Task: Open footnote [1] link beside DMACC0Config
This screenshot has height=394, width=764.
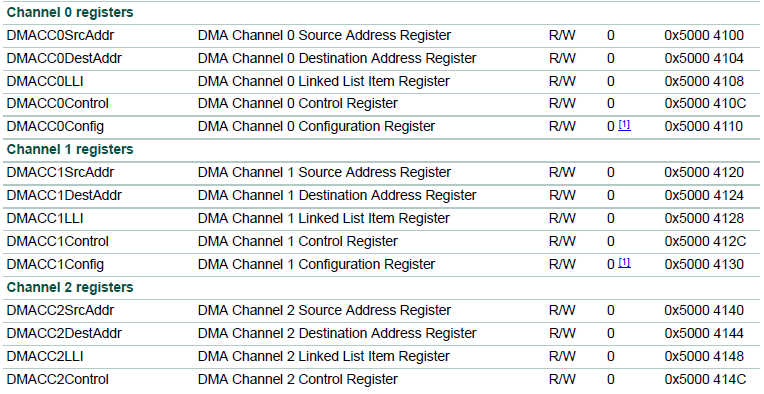Action: [624, 125]
